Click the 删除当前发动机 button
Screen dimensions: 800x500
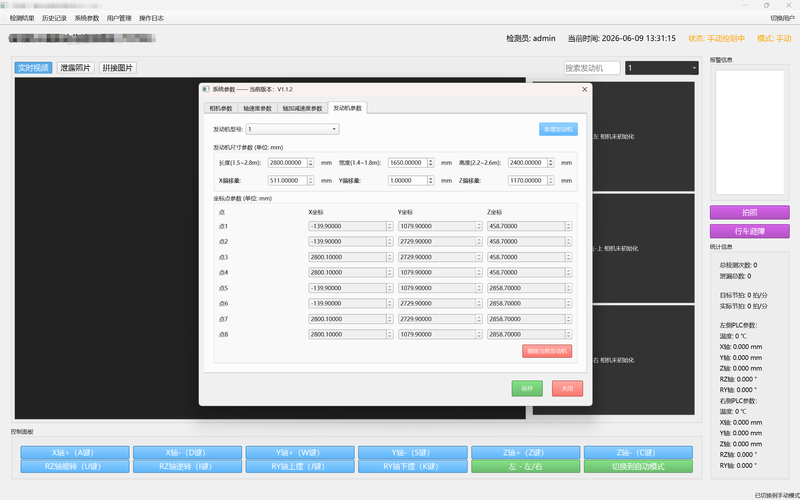547,351
